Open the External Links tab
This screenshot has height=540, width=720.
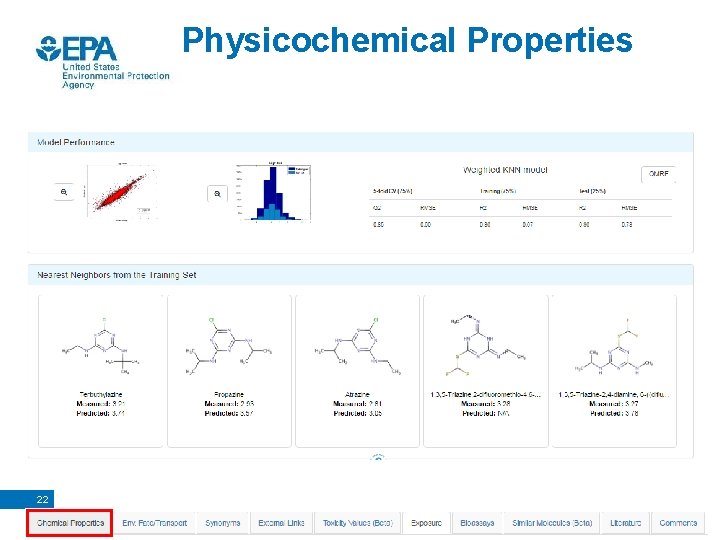point(281,523)
